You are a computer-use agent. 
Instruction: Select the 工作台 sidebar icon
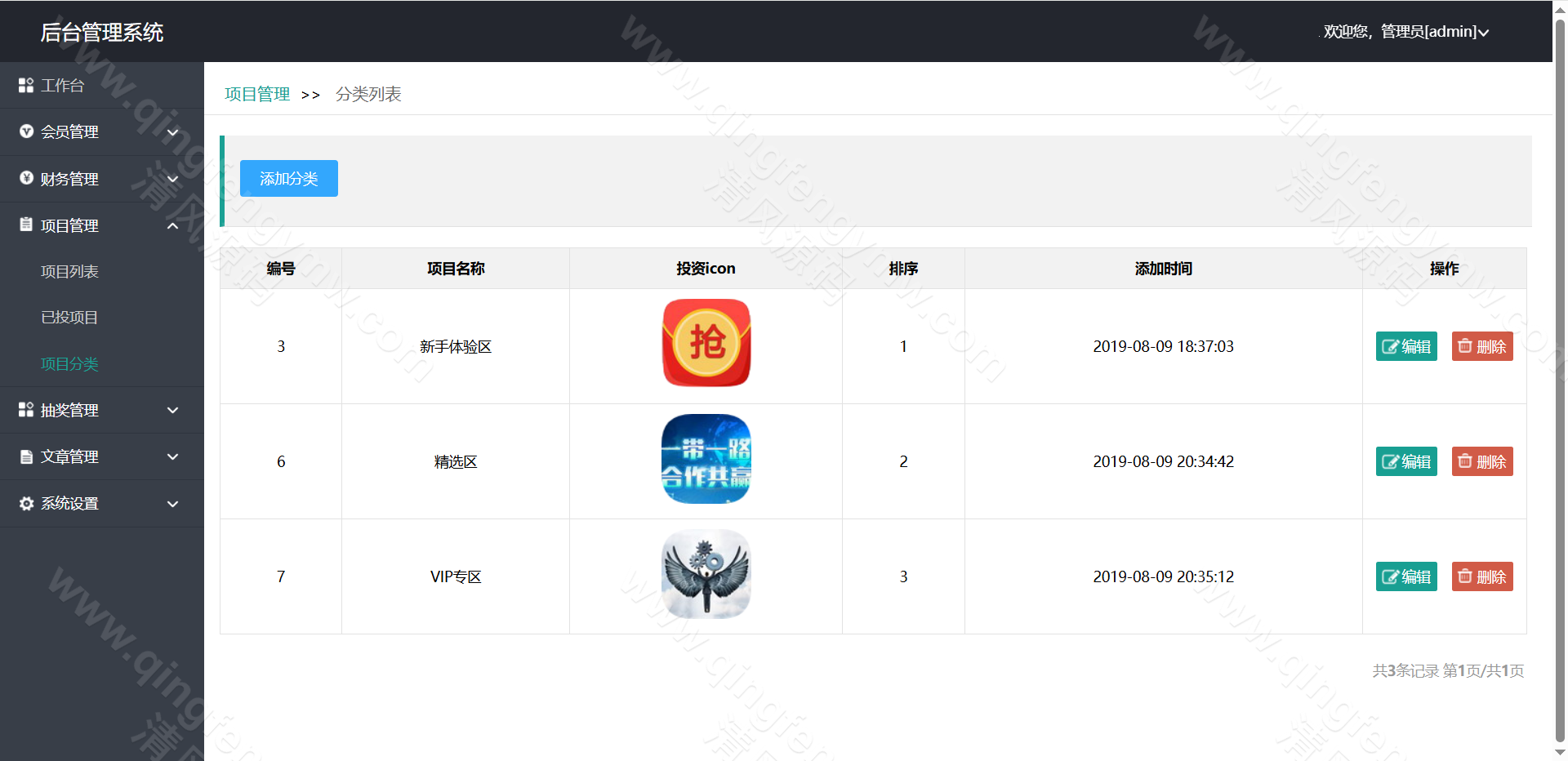click(24, 85)
